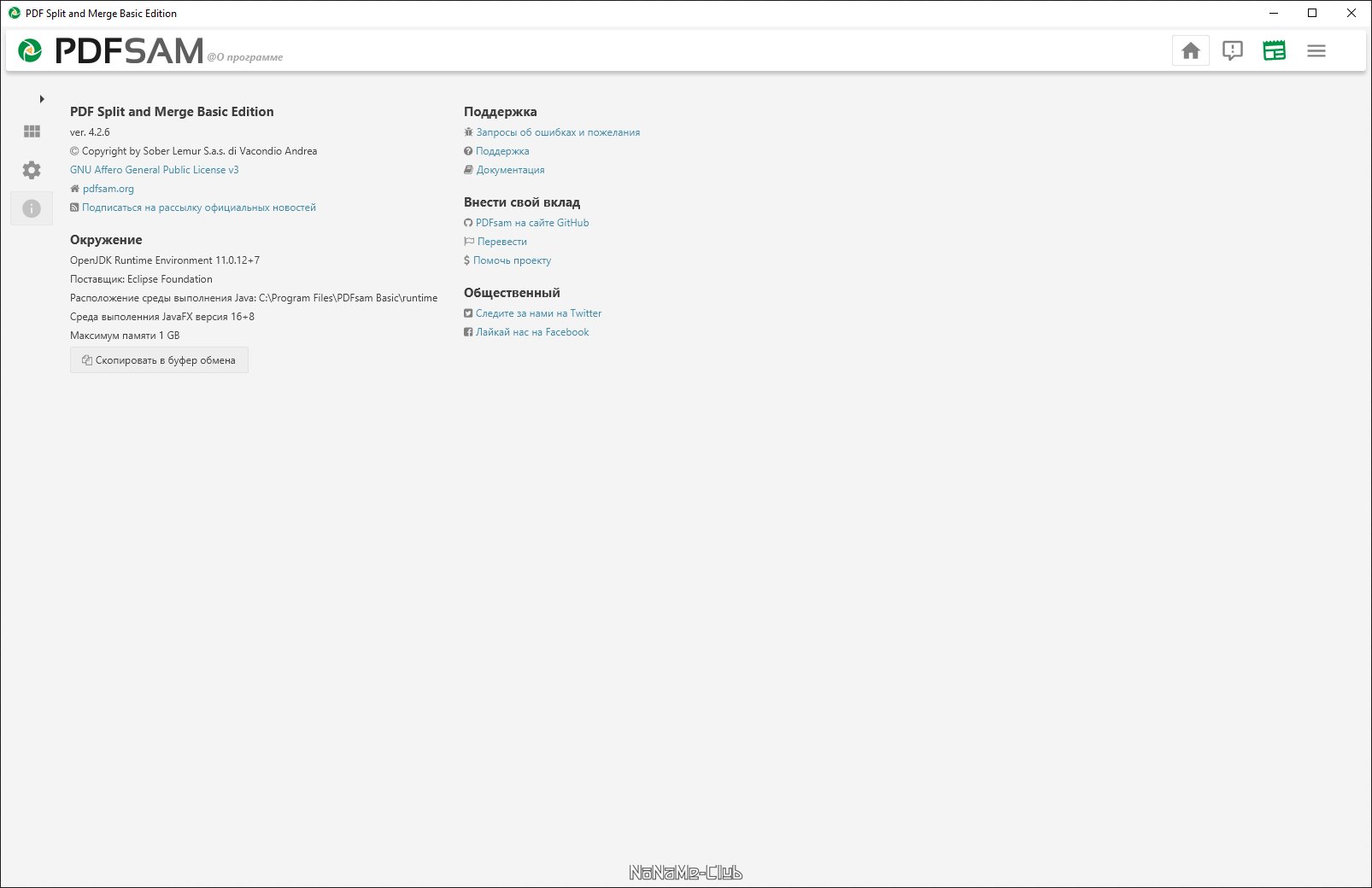
Task: Click the Copyright by Sober Lemur text
Action: point(194,151)
